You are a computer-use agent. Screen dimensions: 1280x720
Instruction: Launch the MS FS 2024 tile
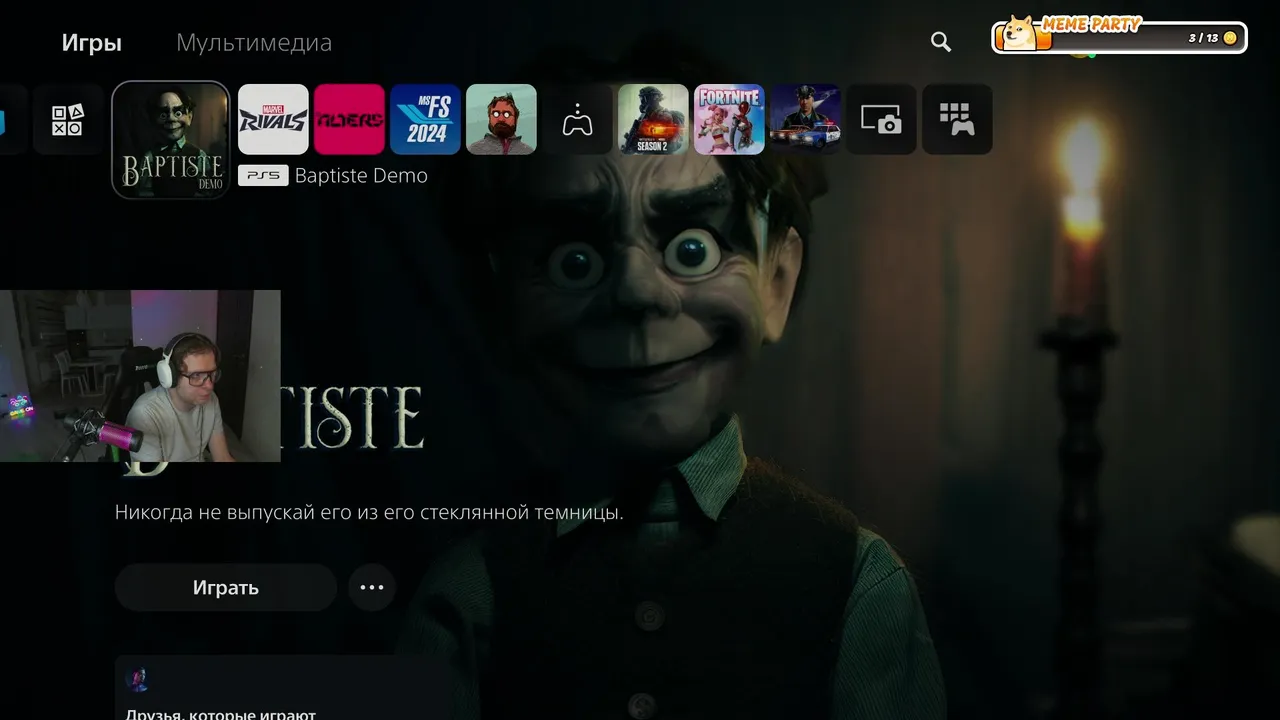click(x=425, y=119)
